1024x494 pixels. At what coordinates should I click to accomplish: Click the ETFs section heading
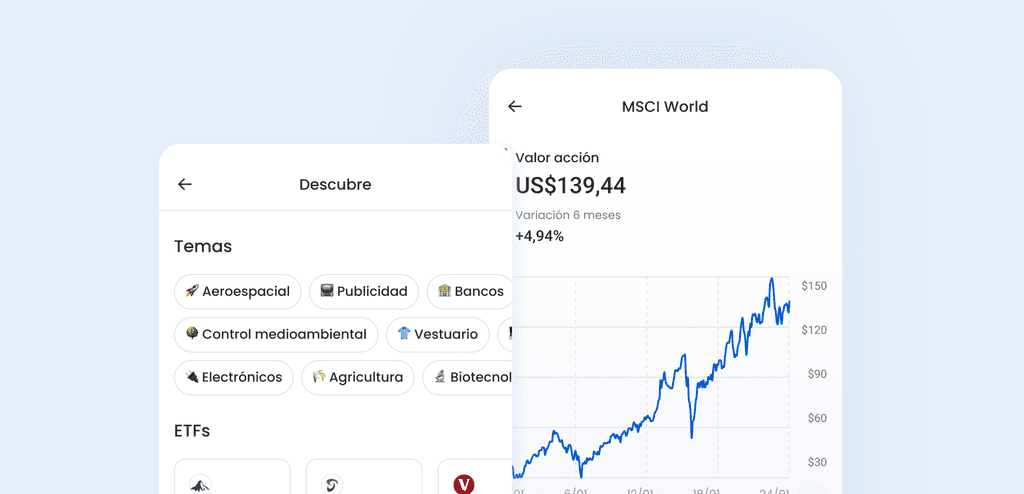click(192, 431)
